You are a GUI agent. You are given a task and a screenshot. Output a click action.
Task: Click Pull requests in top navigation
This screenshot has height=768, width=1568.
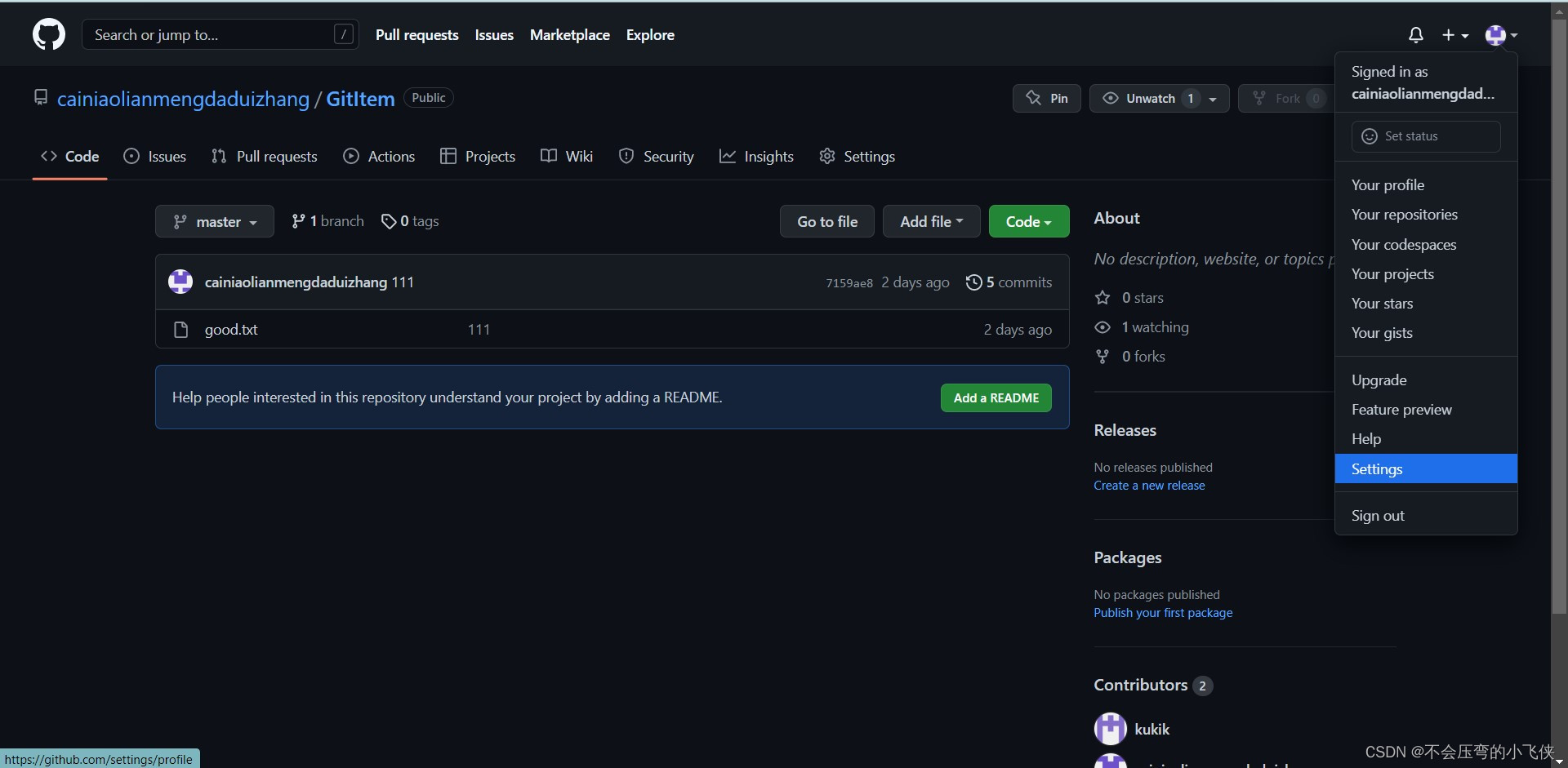[x=416, y=35]
